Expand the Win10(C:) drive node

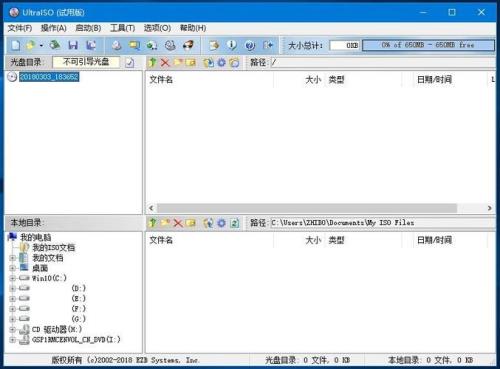coord(13,278)
